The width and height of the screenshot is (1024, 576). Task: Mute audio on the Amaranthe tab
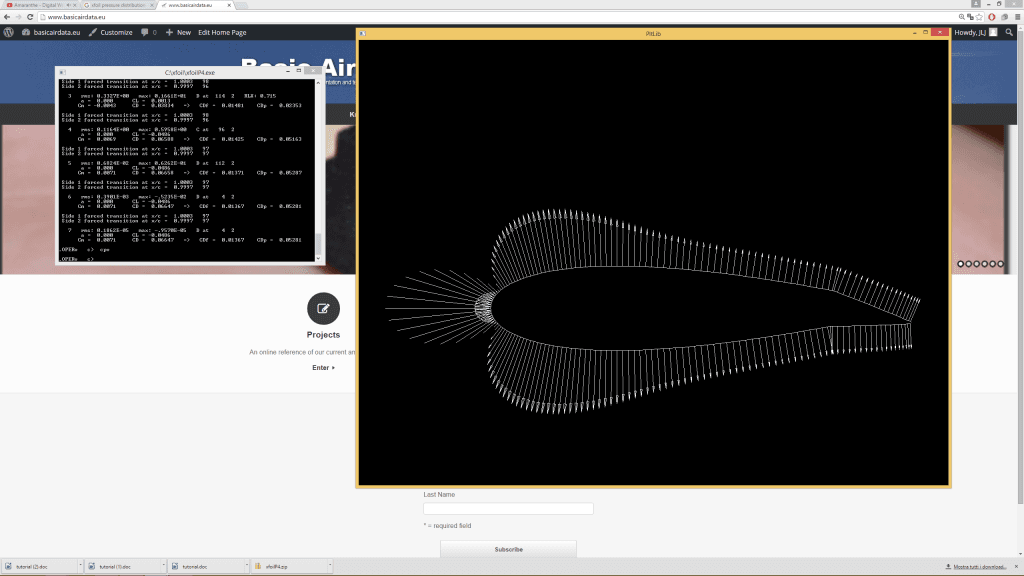click(68, 5)
